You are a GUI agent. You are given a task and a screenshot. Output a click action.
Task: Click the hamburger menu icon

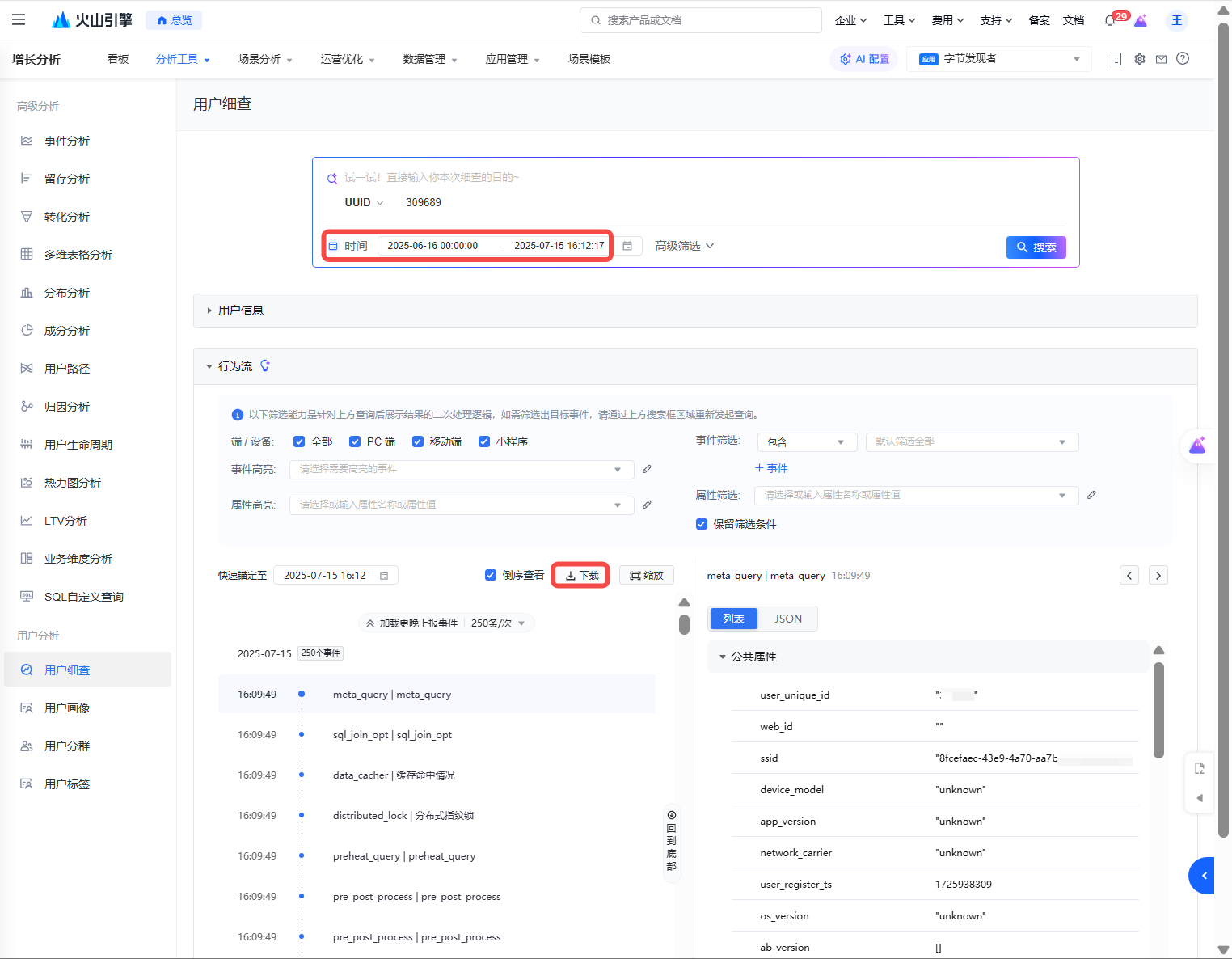click(19, 20)
